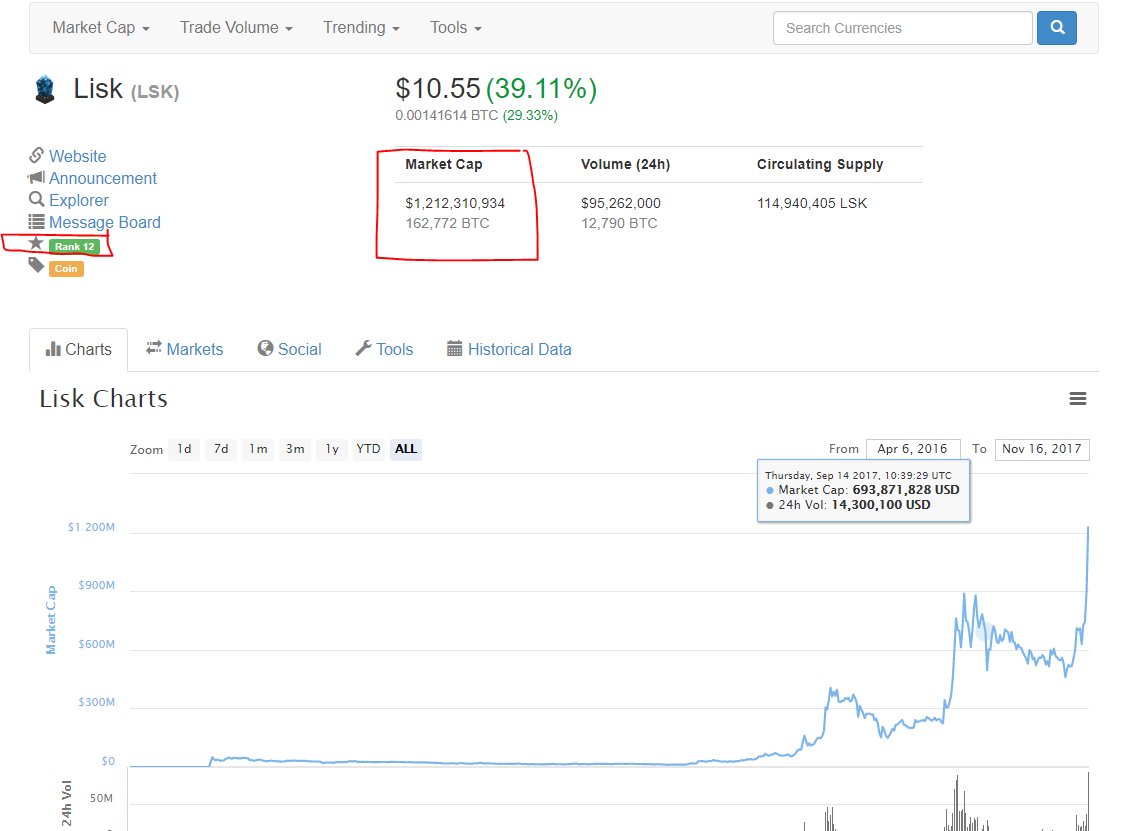This screenshot has width=1143, height=831.
Task: Click the globe icon on Social tab
Action: click(265, 348)
